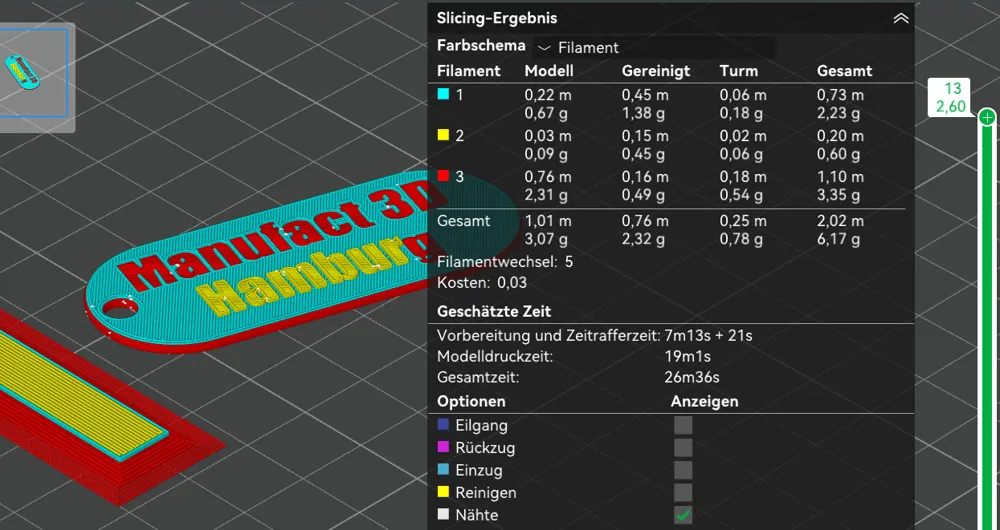
Task: Click the Optionen heading
Action: click(x=471, y=401)
